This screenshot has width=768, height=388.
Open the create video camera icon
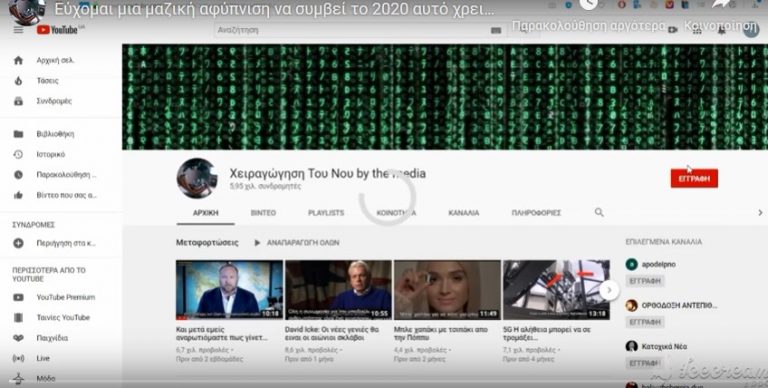click(672, 30)
